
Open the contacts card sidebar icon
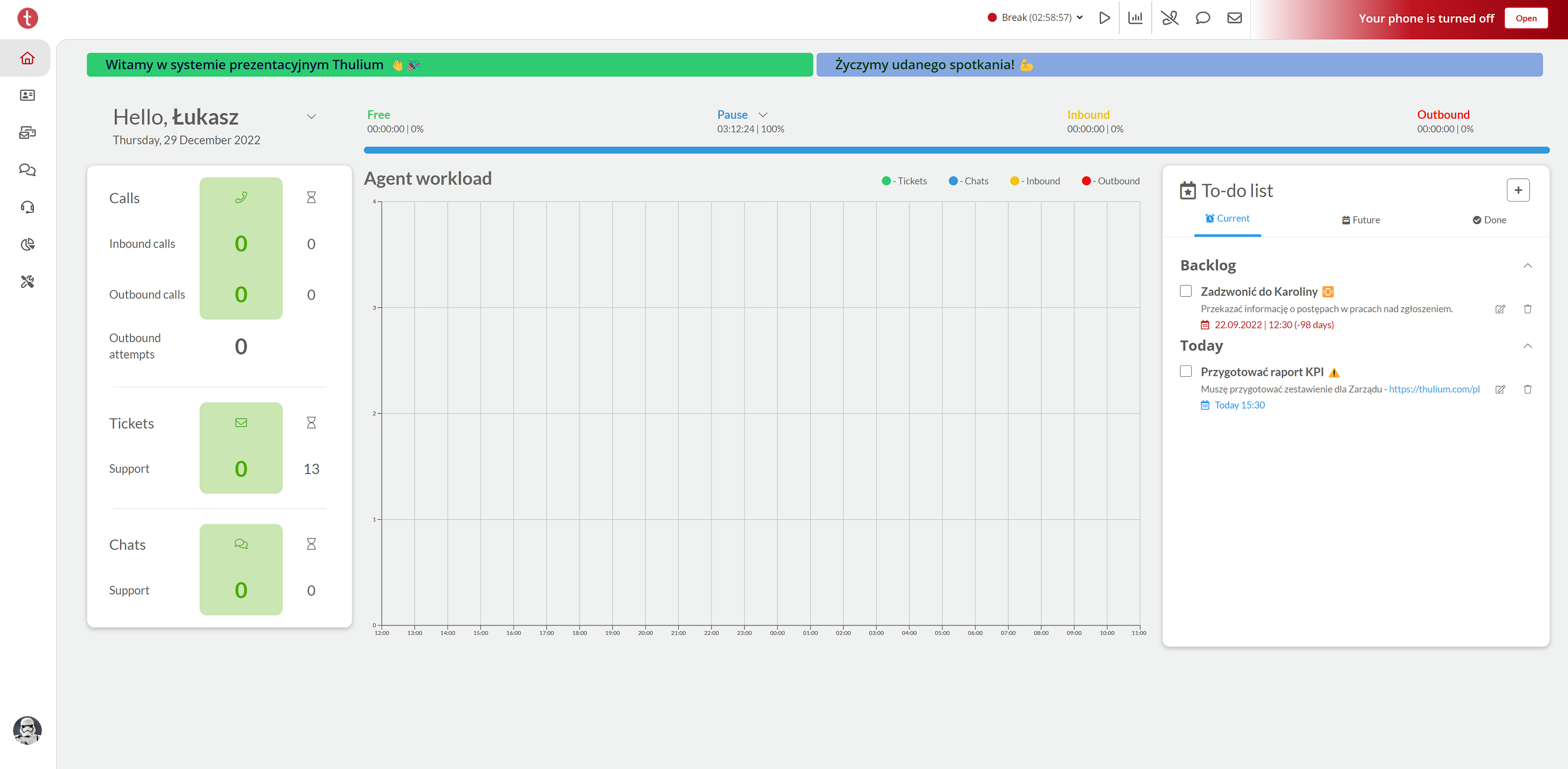click(28, 95)
